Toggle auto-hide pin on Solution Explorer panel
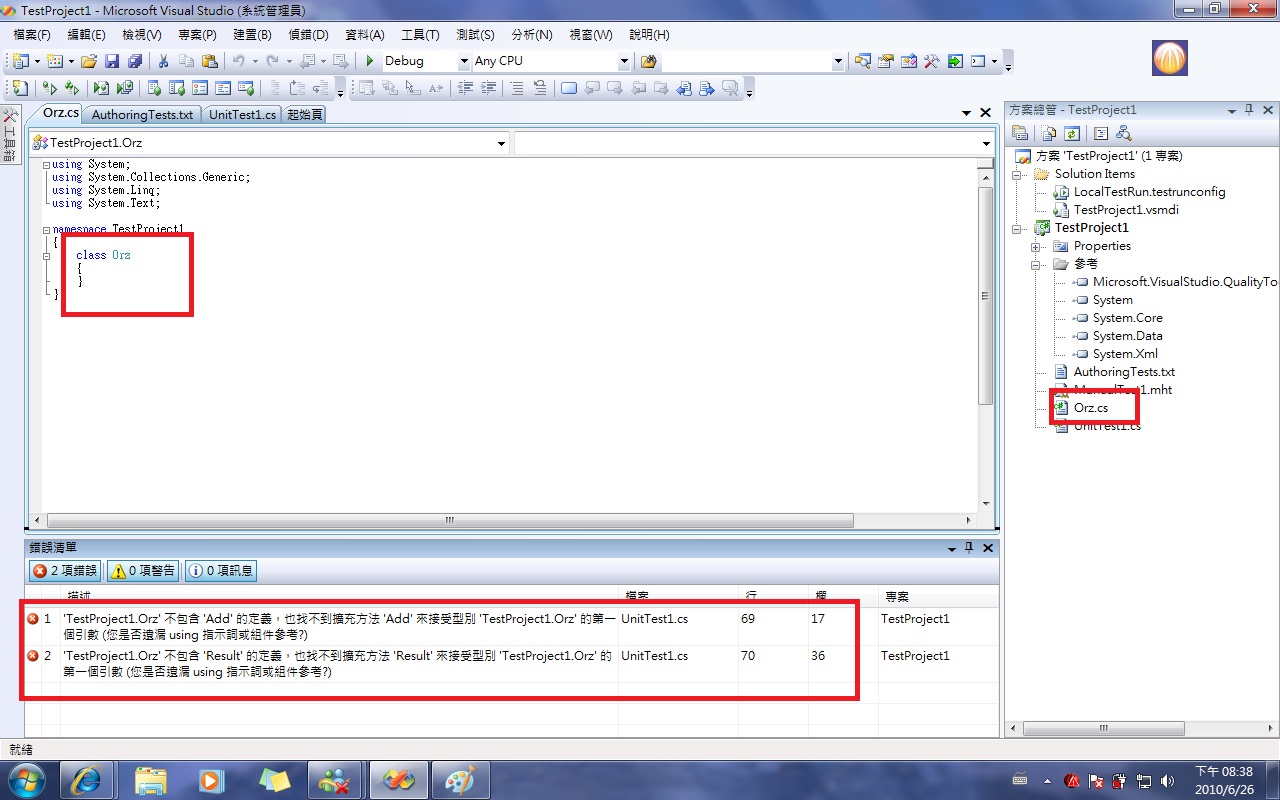The width and height of the screenshot is (1280, 800). [1249, 110]
